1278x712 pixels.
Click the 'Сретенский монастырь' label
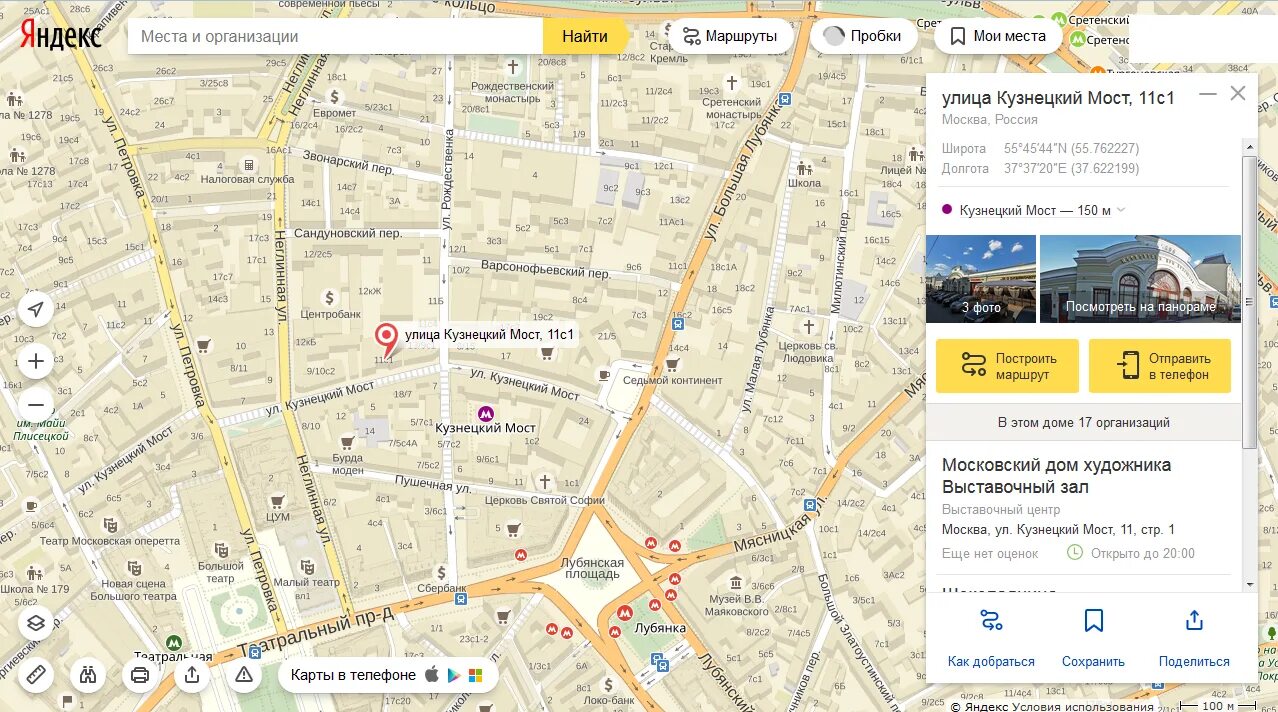[x=732, y=108]
